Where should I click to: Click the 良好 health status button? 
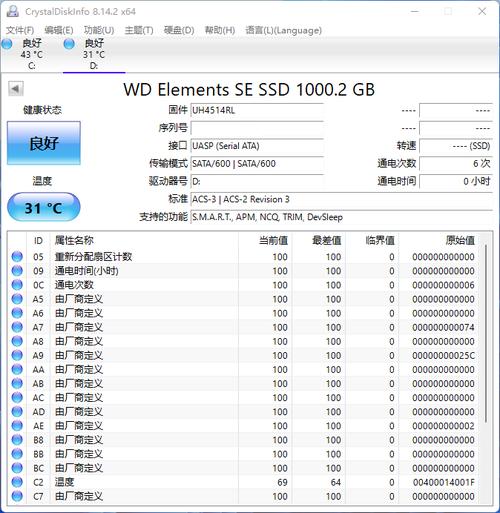(x=44, y=143)
